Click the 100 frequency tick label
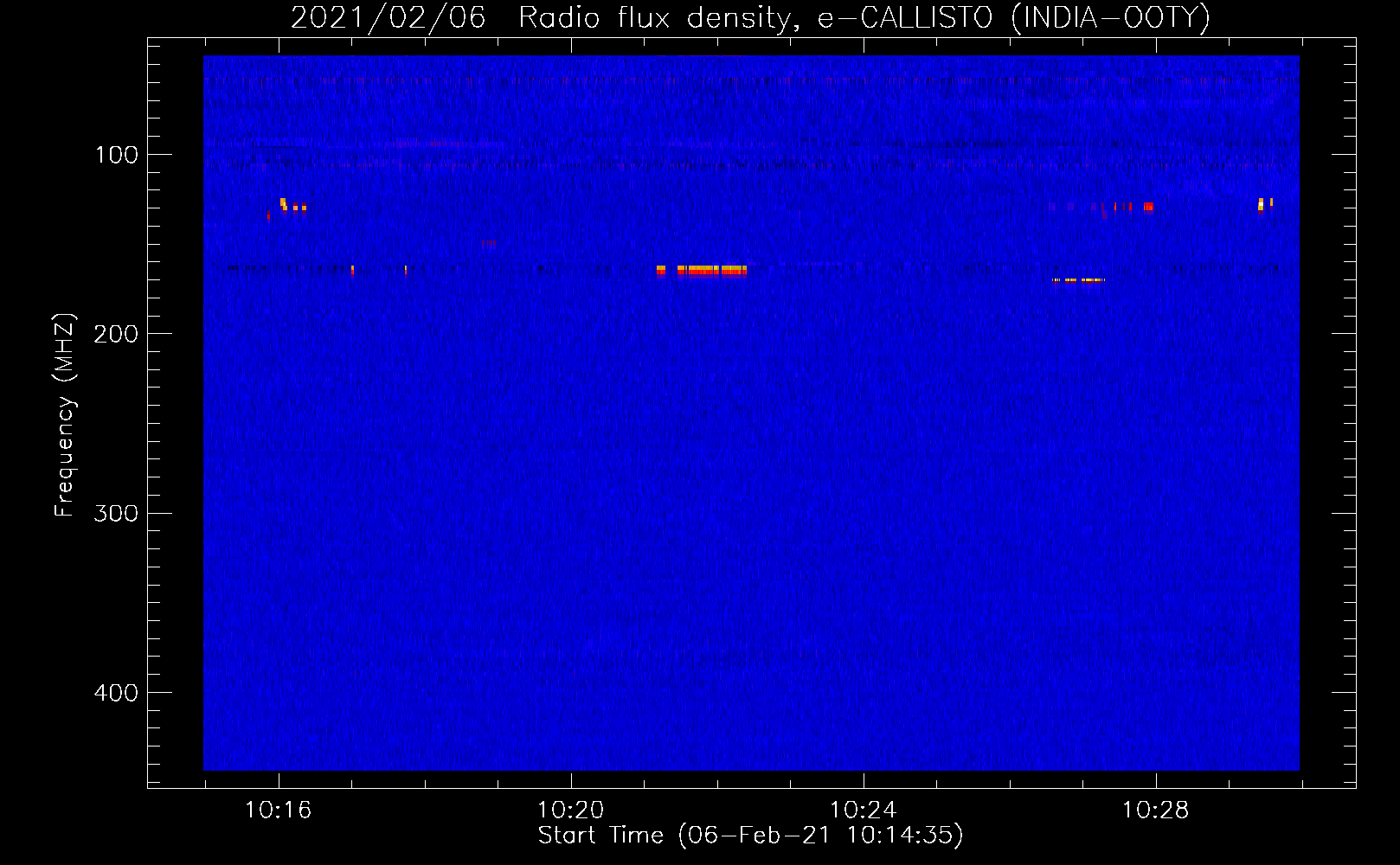This screenshot has width=1400, height=865. point(116,155)
